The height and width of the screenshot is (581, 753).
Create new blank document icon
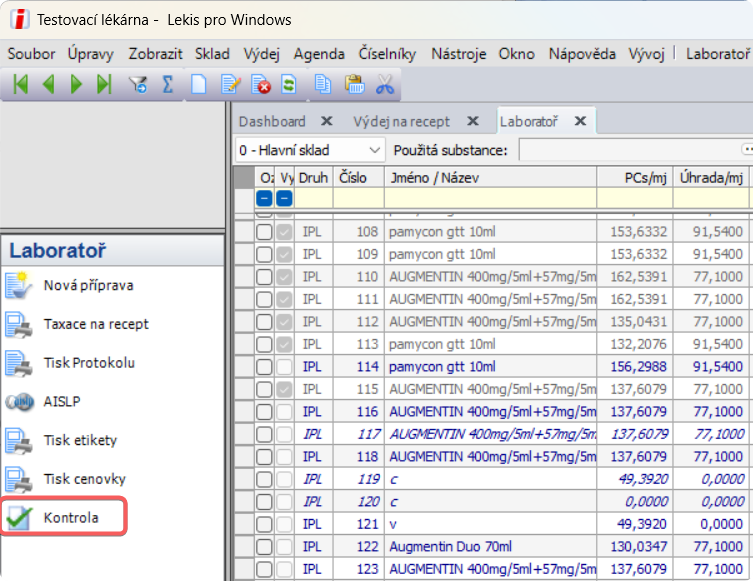pos(199,85)
